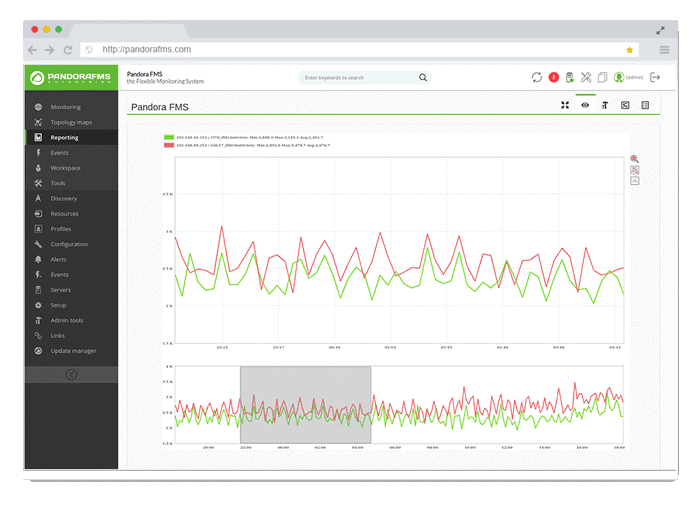
Task: Click the Admin tools sidebar icon
Action: pyautogui.click(x=38, y=320)
